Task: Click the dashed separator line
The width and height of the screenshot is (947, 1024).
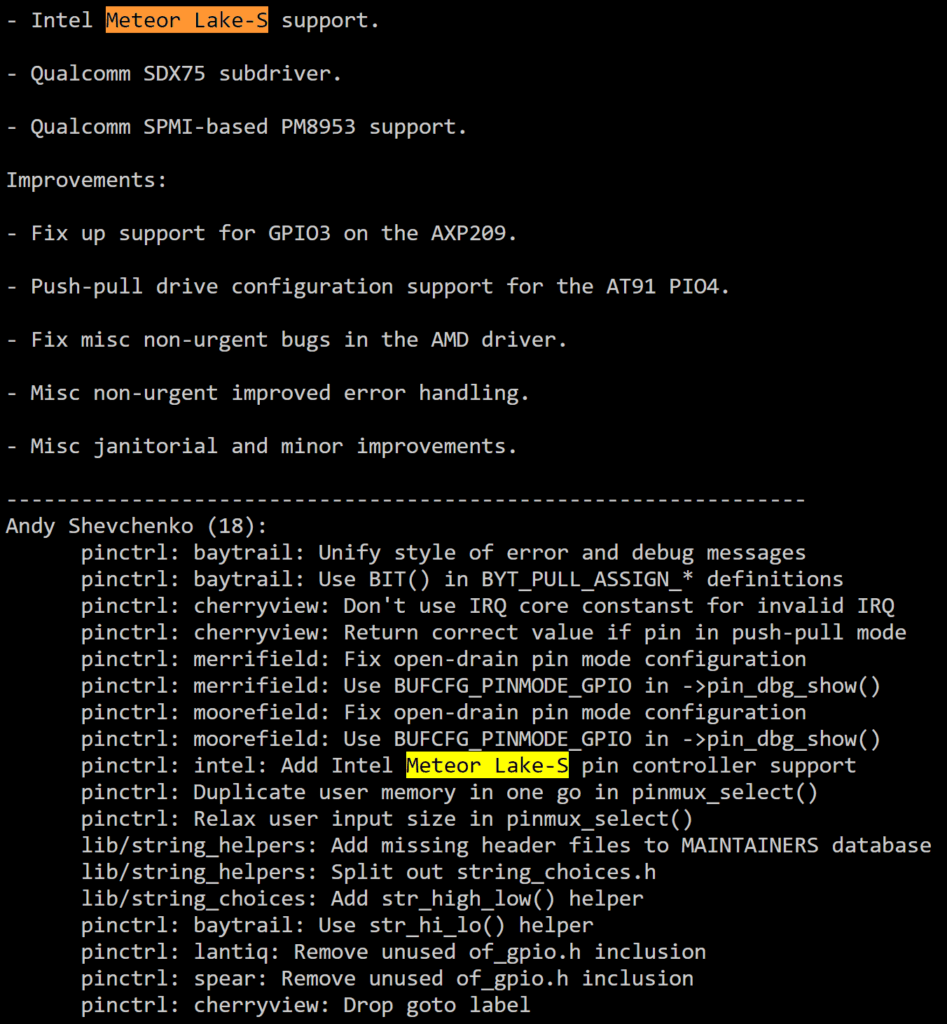Action: 406,500
